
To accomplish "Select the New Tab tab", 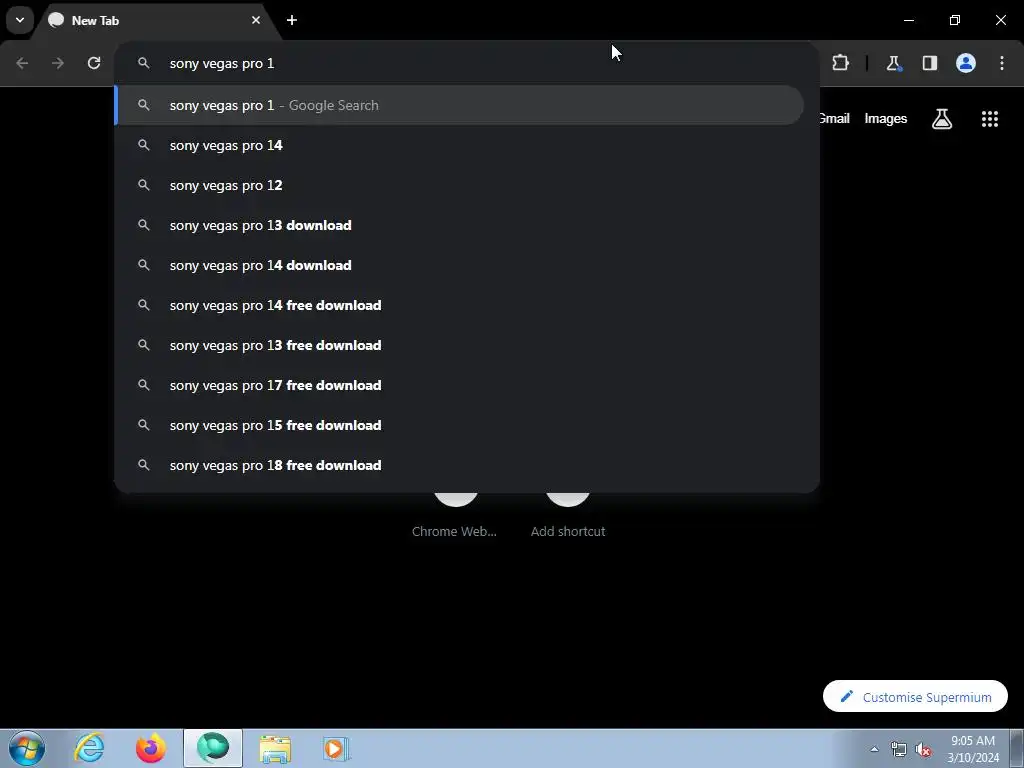I will (153, 20).
